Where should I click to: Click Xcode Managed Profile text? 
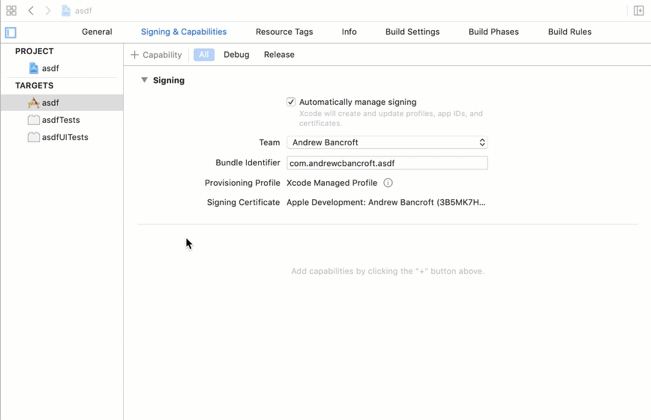332,183
